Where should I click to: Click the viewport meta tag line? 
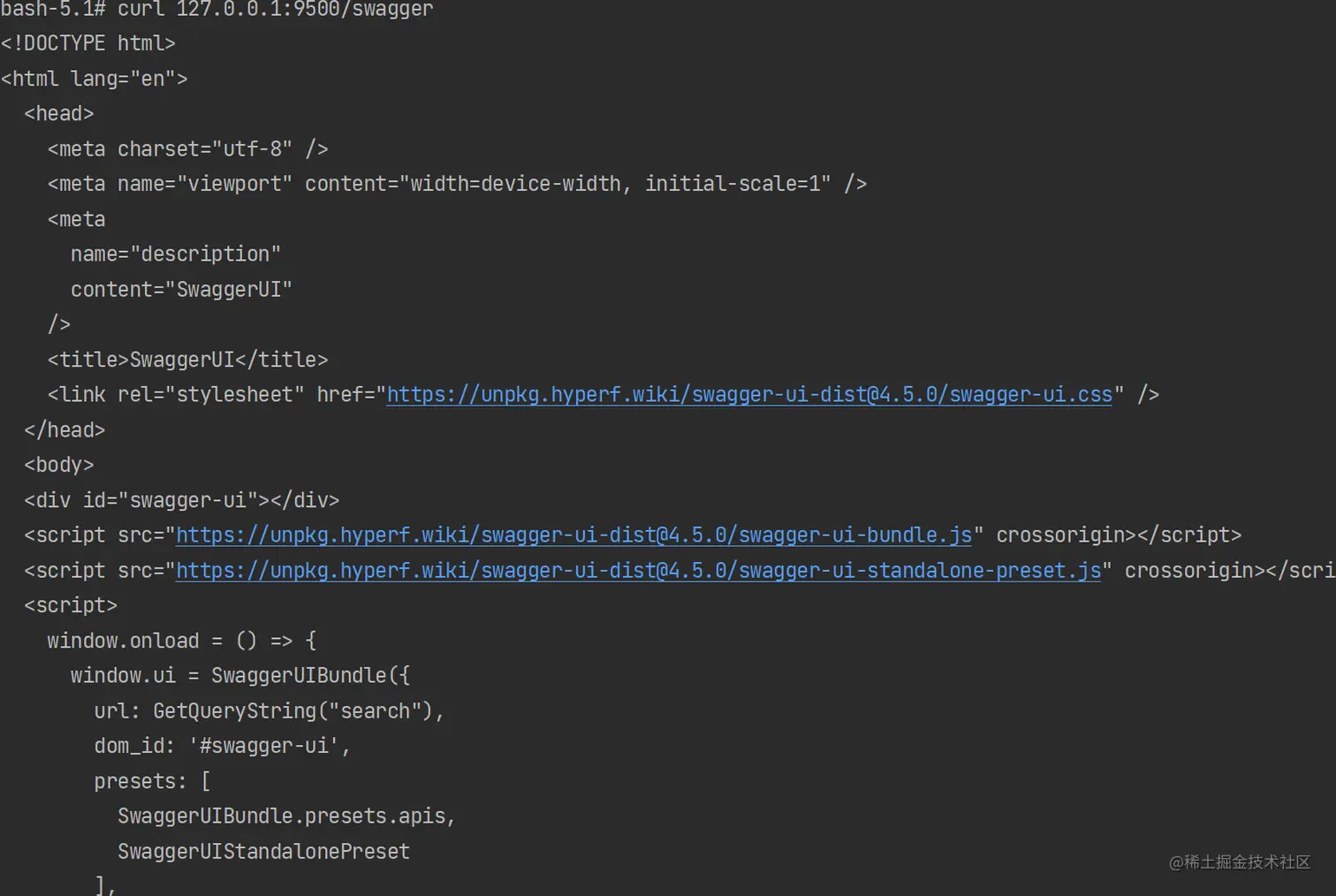coord(457,184)
